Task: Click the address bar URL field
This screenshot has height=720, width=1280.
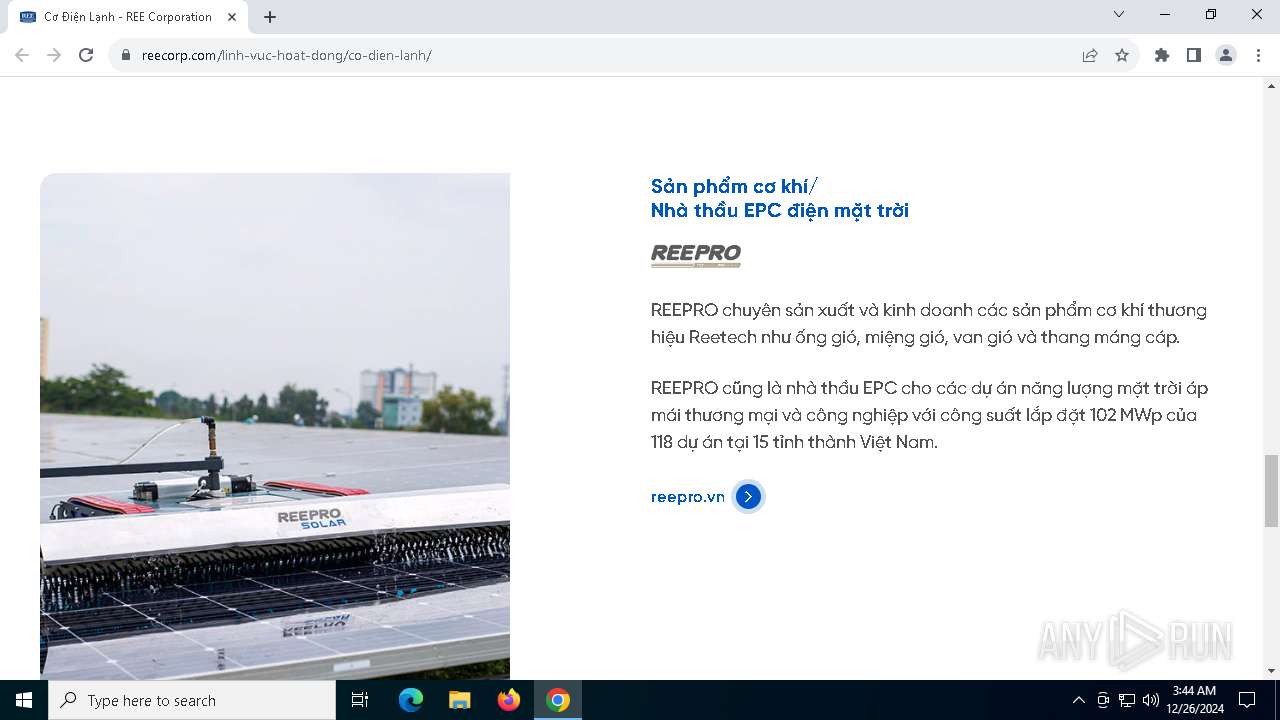Action: coord(600,55)
